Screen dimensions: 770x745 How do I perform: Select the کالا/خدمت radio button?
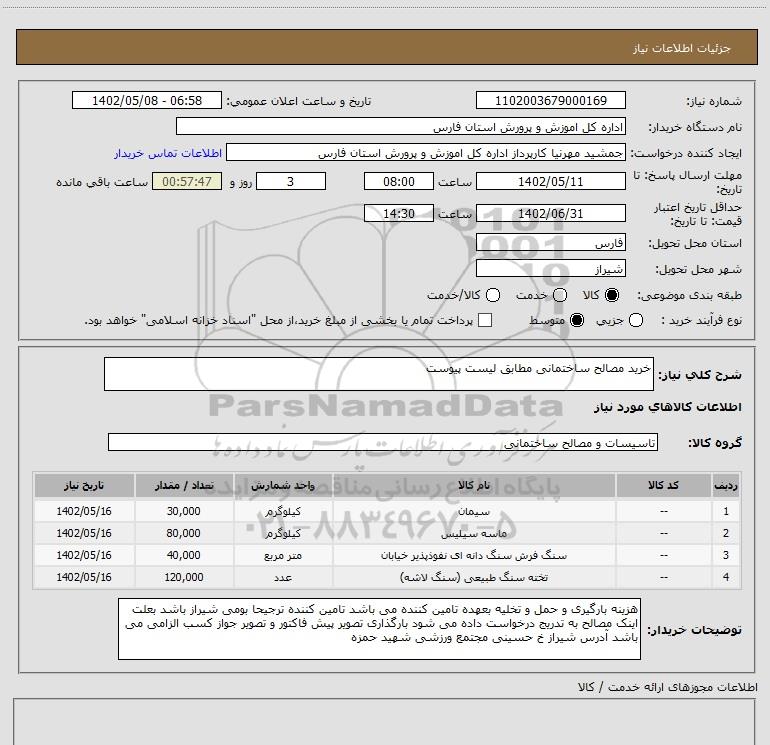pos(493,295)
